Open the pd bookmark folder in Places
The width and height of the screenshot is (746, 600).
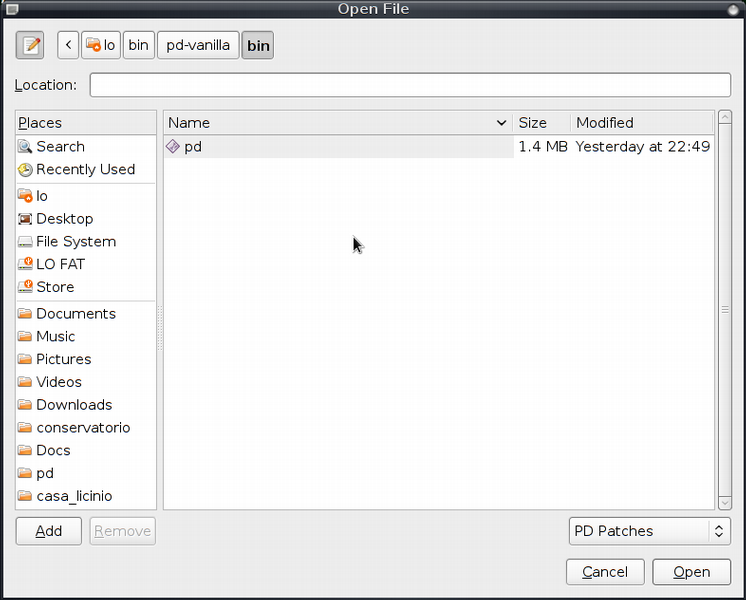coord(86,473)
